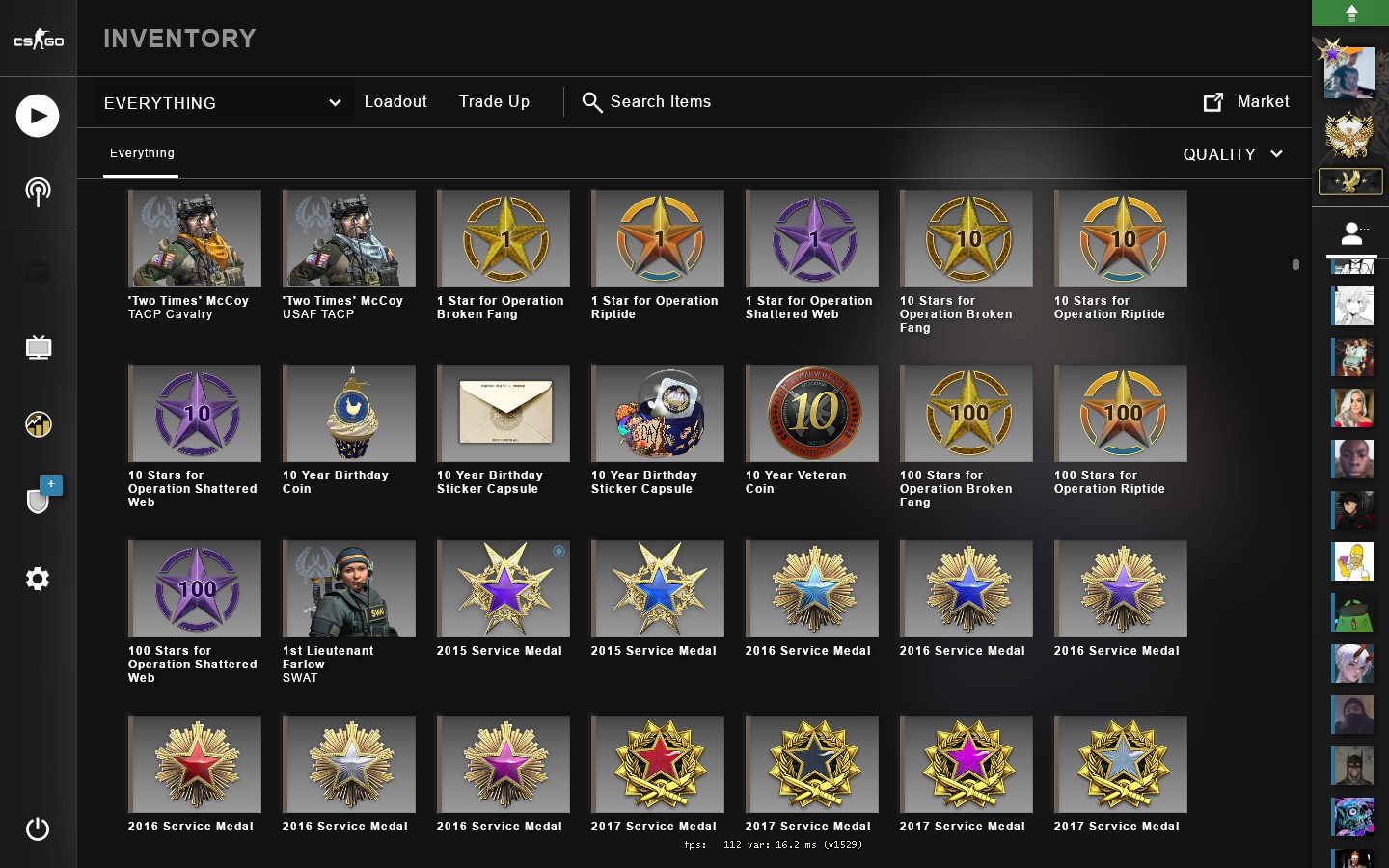The image size is (1389, 868).
Task: Open the Trade Up tab
Action: coord(494,102)
